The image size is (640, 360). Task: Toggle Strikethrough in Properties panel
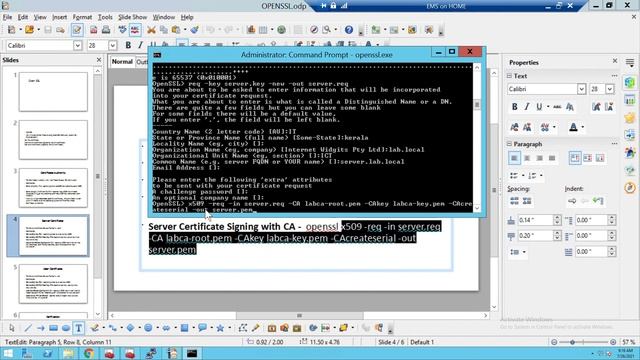557,107
